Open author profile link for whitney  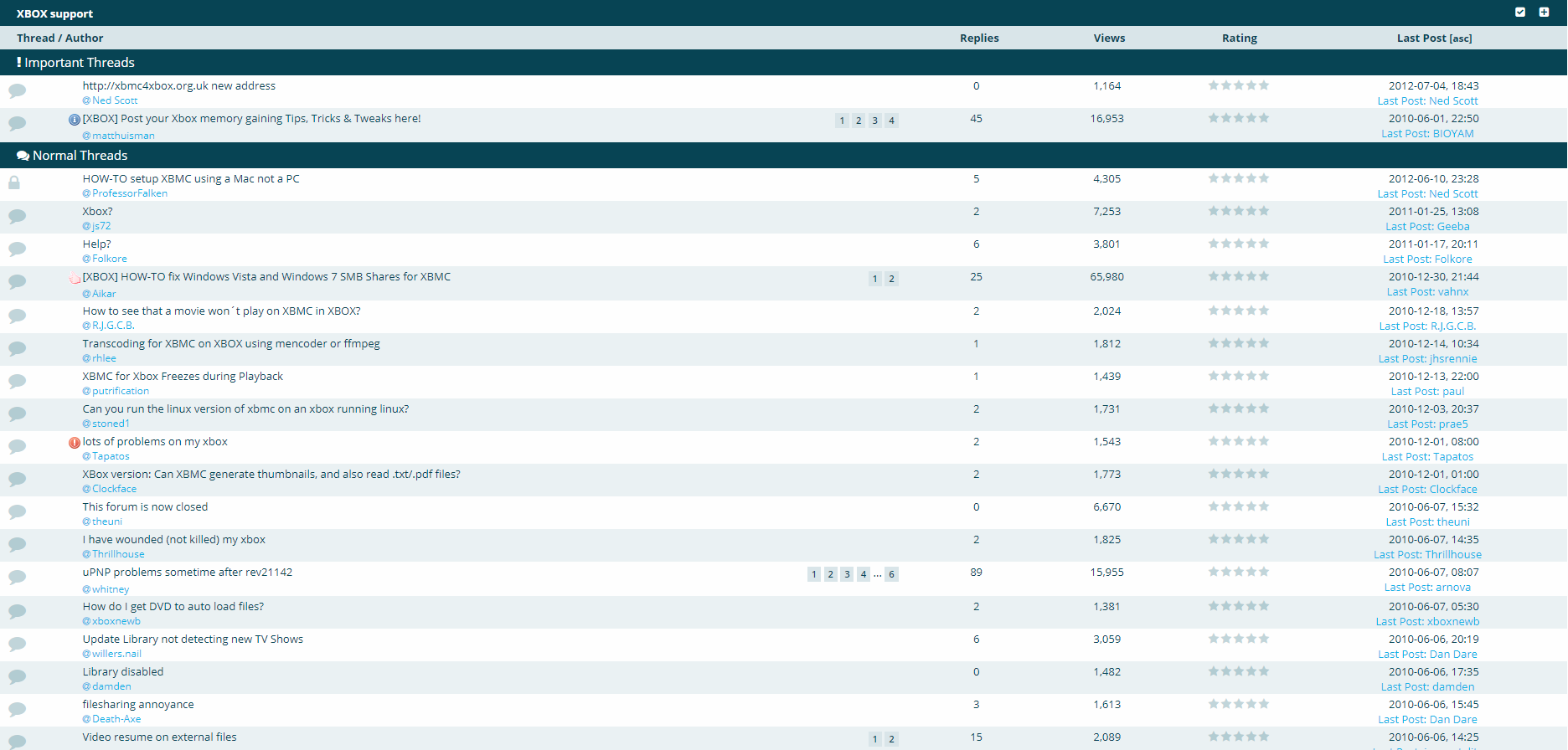point(110,589)
